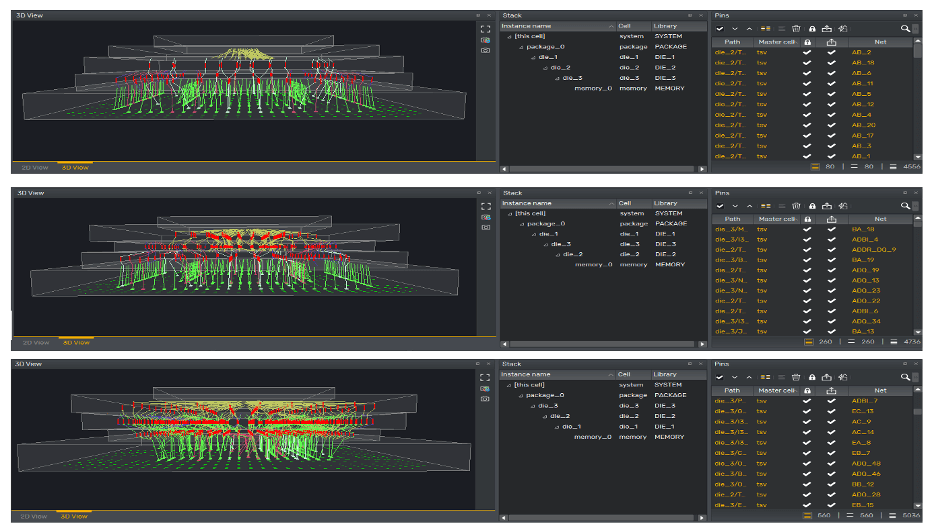Select the 3D View tab in bottom panel

pyautogui.click(x=75, y=516)
